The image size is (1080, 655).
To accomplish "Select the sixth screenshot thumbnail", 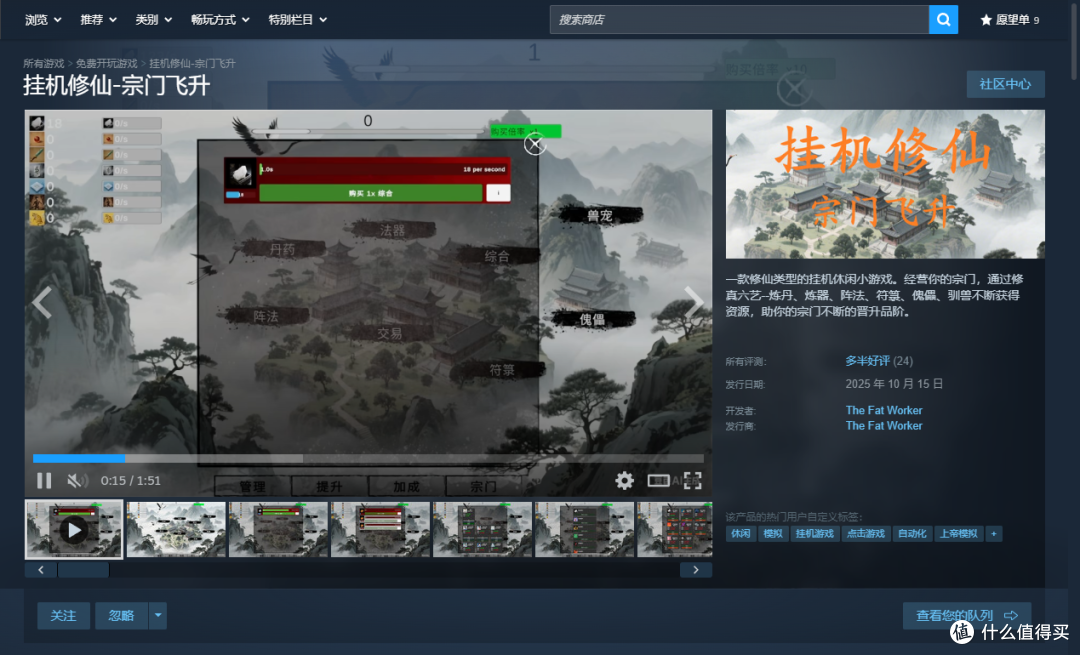I will (x=584, y=529).
